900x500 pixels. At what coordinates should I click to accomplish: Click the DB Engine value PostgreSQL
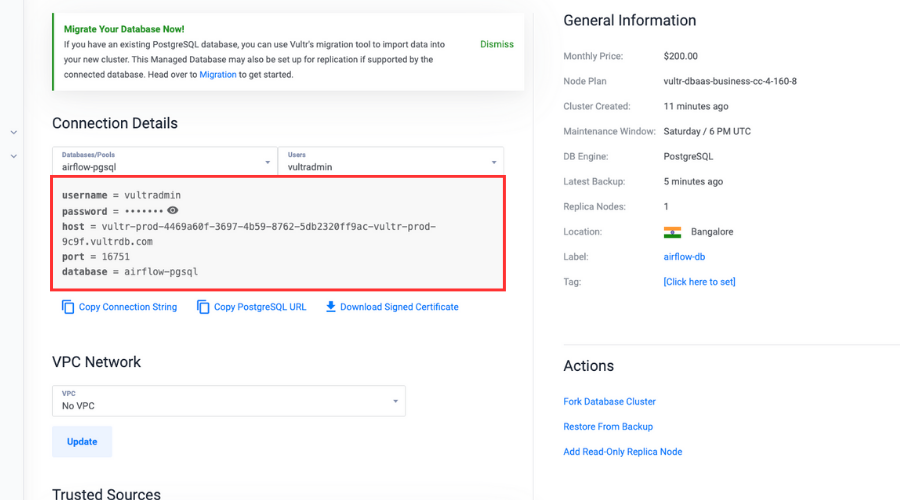point(688,157)
